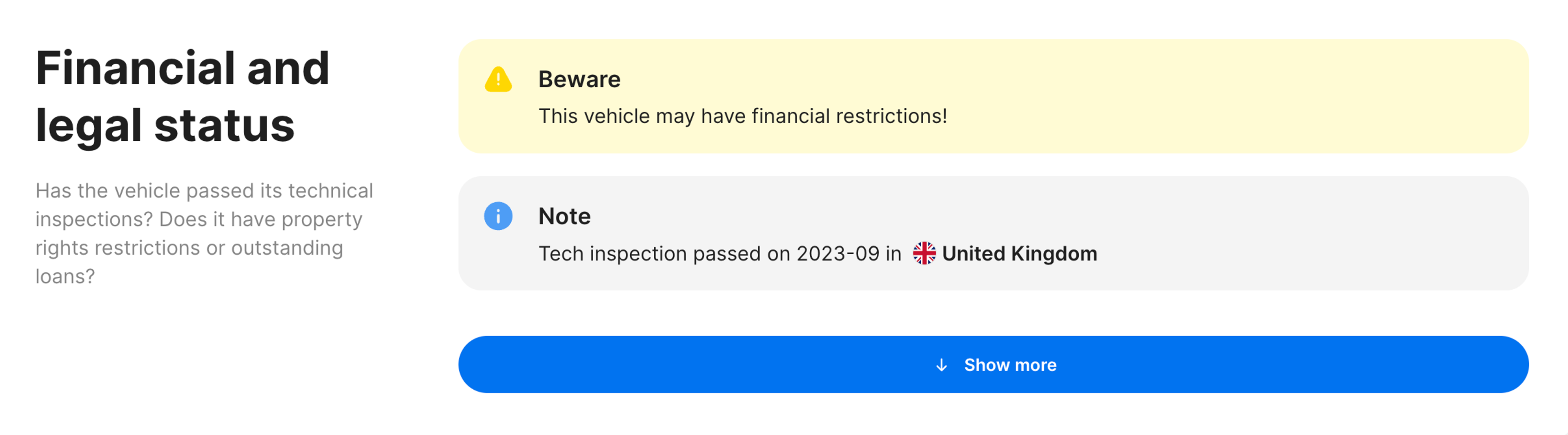Open the gray Note information card
This screenshot has height=435, width=1568.
[x=993, y=233]
